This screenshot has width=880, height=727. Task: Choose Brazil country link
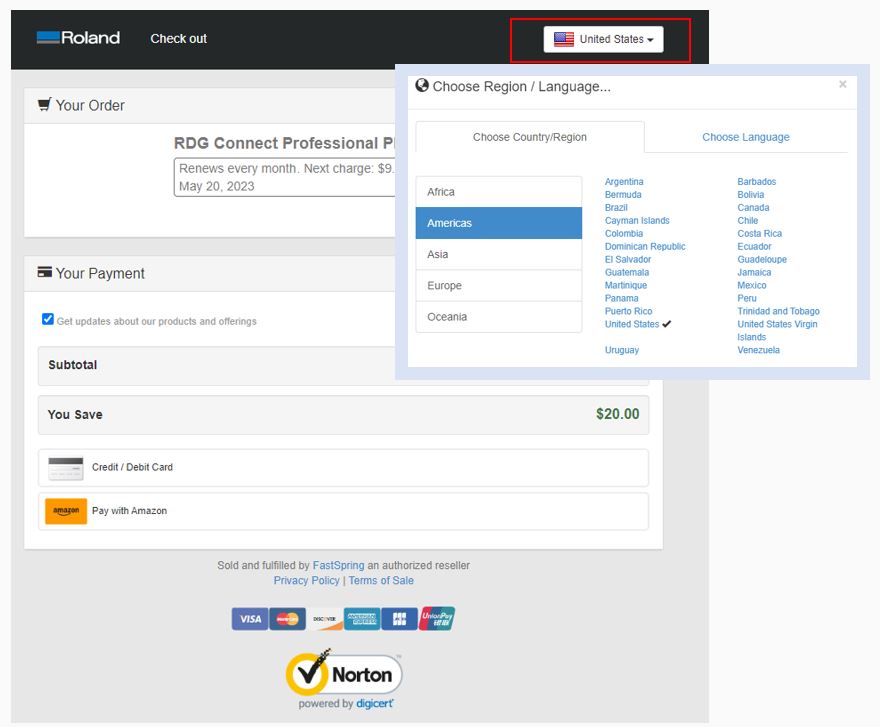[x=616, y=207]
